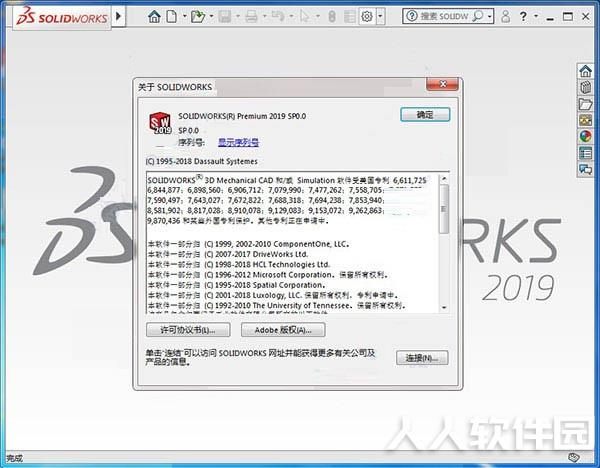
Task: Expand the Open file dropdown arrow
Action: click(x=211, y=16)
